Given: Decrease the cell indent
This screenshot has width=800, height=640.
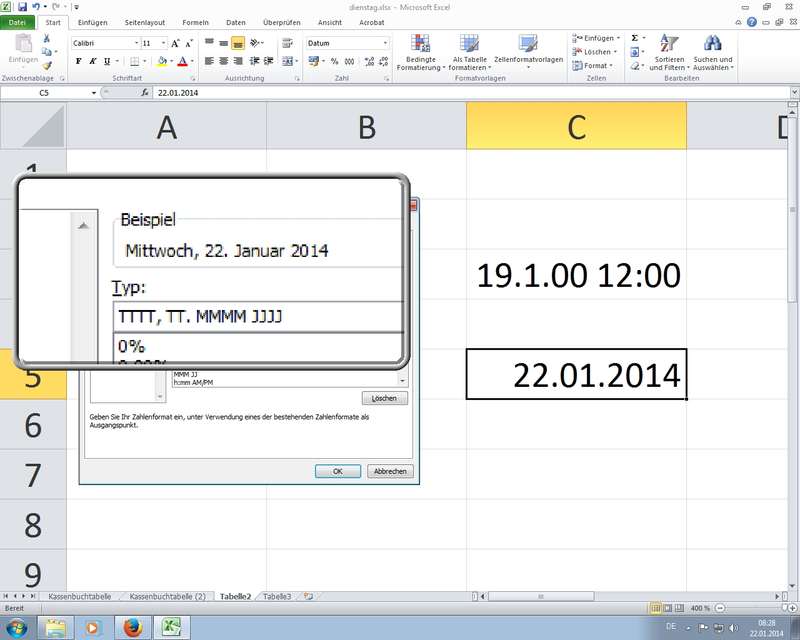Looking at the screenshot, I should pos(254,61).
